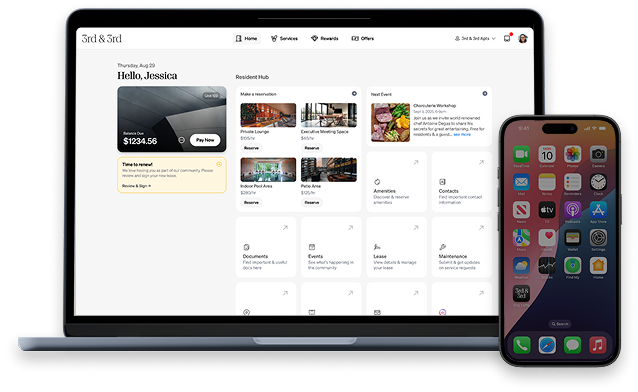Open notifications icon with the red dot
This screenshot has width=638, height=392.
point(507,38)
